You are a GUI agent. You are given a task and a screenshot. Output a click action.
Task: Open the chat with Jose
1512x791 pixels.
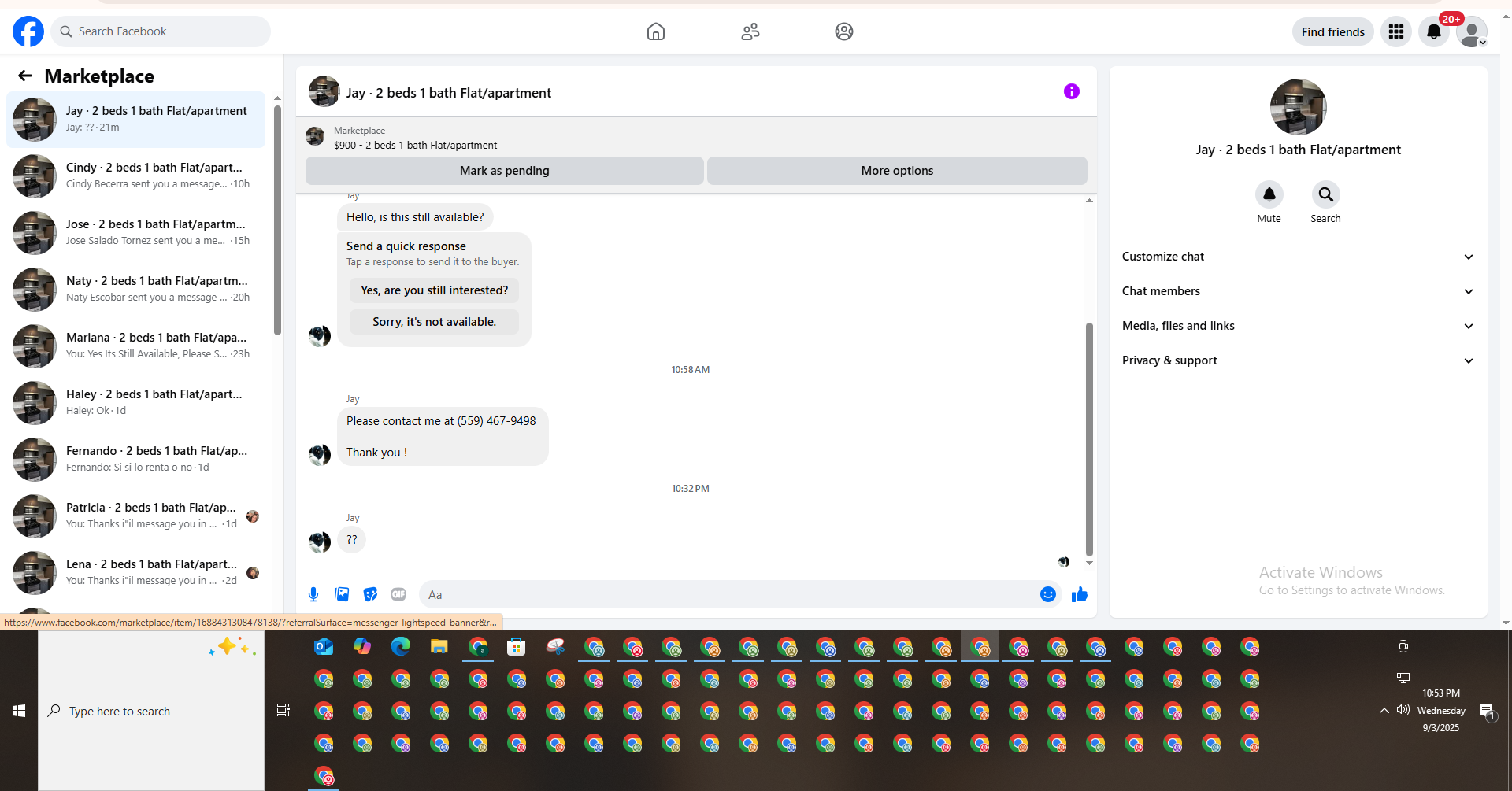[135, 233]
